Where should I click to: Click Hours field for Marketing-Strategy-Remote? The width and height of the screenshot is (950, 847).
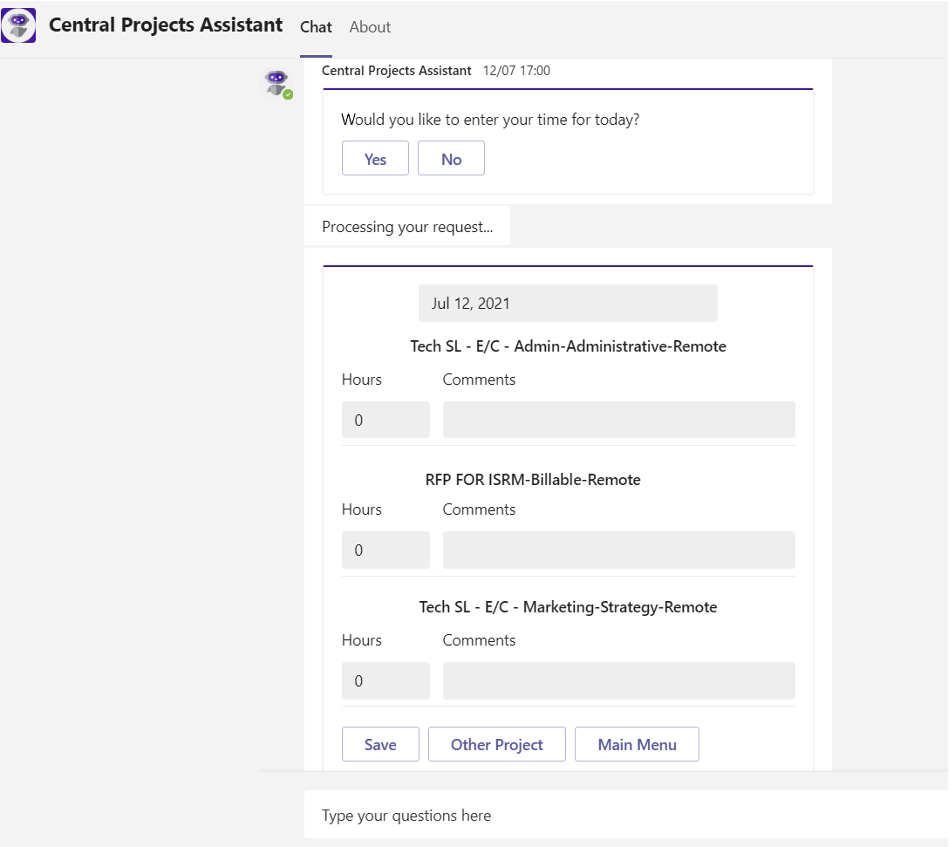(385, 681)
